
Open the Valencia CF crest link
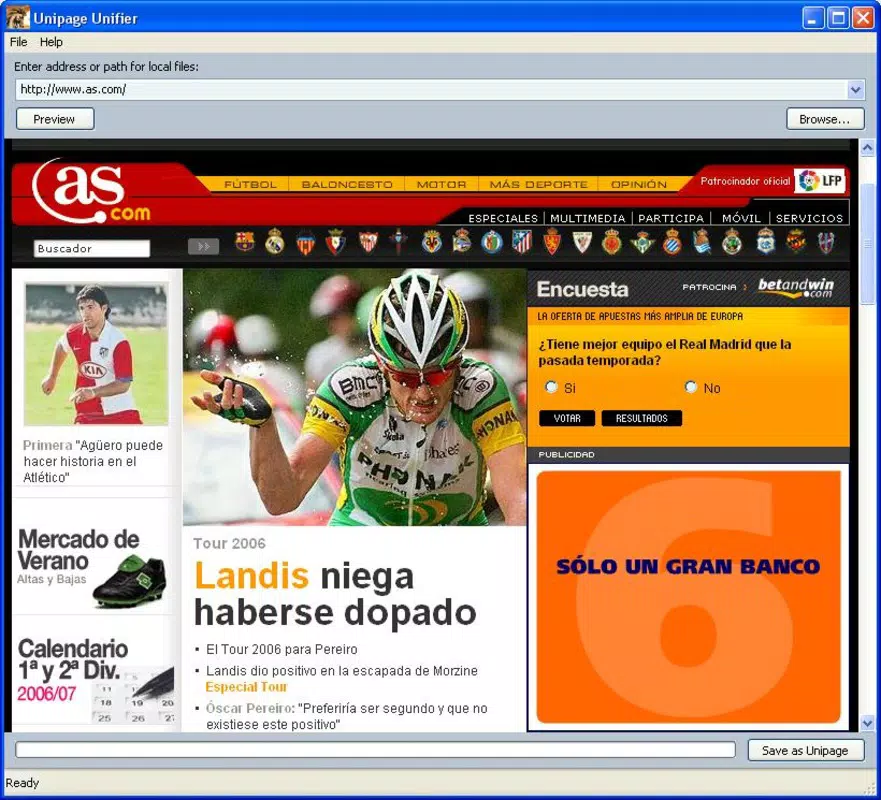(x=305, y=243)
